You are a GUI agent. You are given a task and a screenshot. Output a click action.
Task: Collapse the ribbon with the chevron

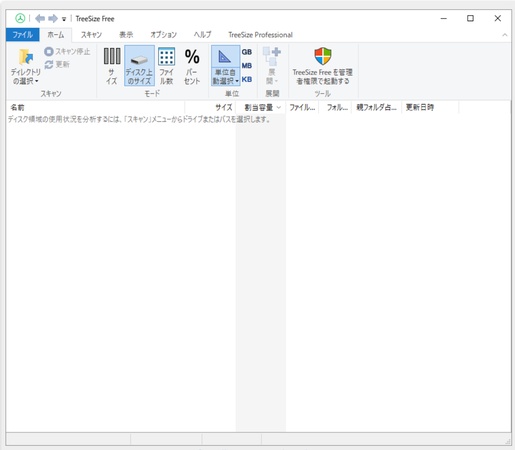coord(505,35)
